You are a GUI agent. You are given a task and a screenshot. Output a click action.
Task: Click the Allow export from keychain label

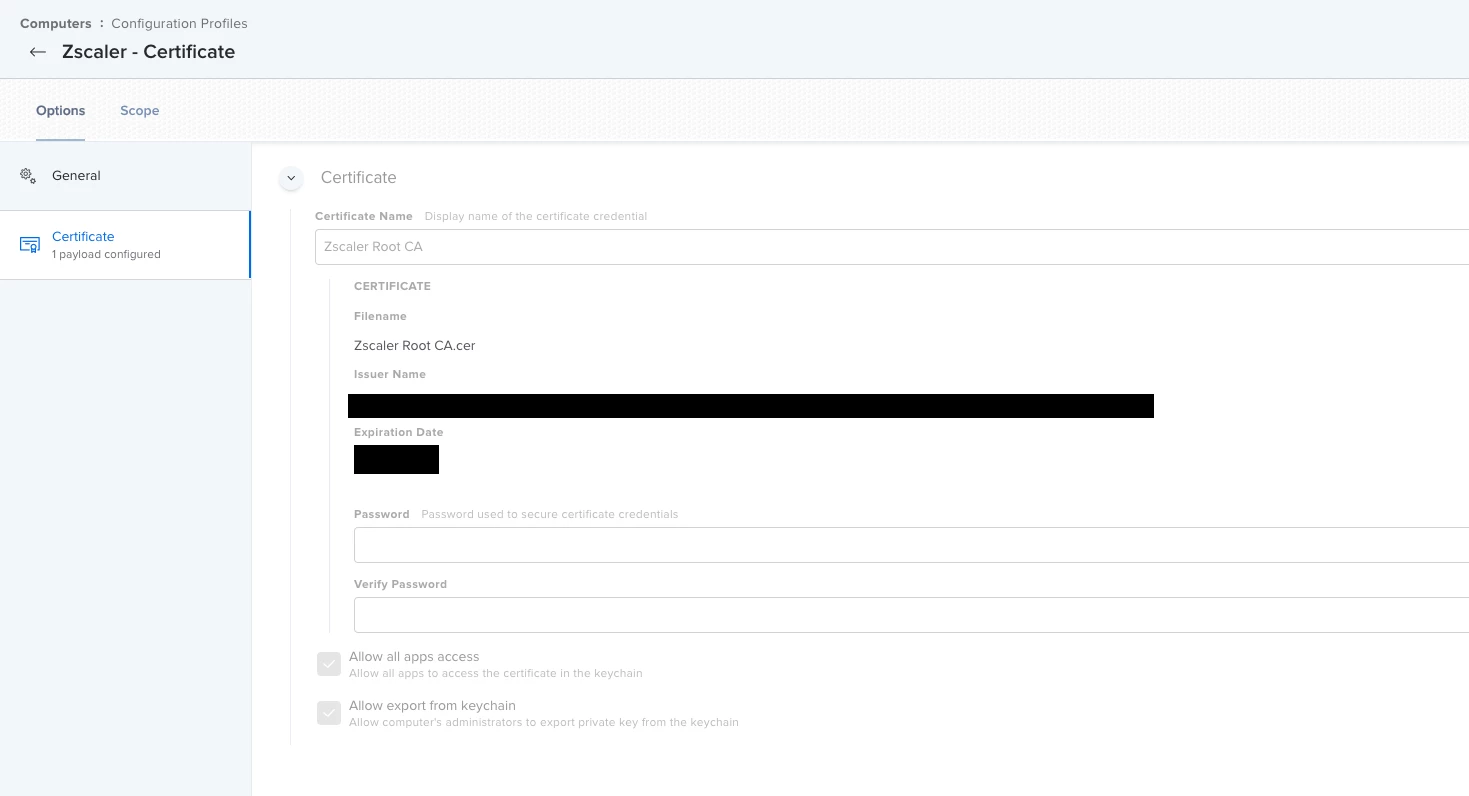[432, 706]
